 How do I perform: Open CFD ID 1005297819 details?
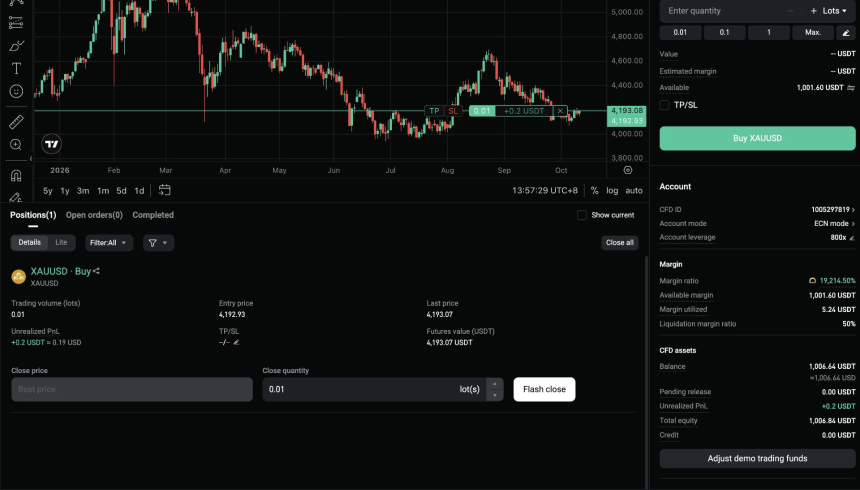click(x=833, y=210)
